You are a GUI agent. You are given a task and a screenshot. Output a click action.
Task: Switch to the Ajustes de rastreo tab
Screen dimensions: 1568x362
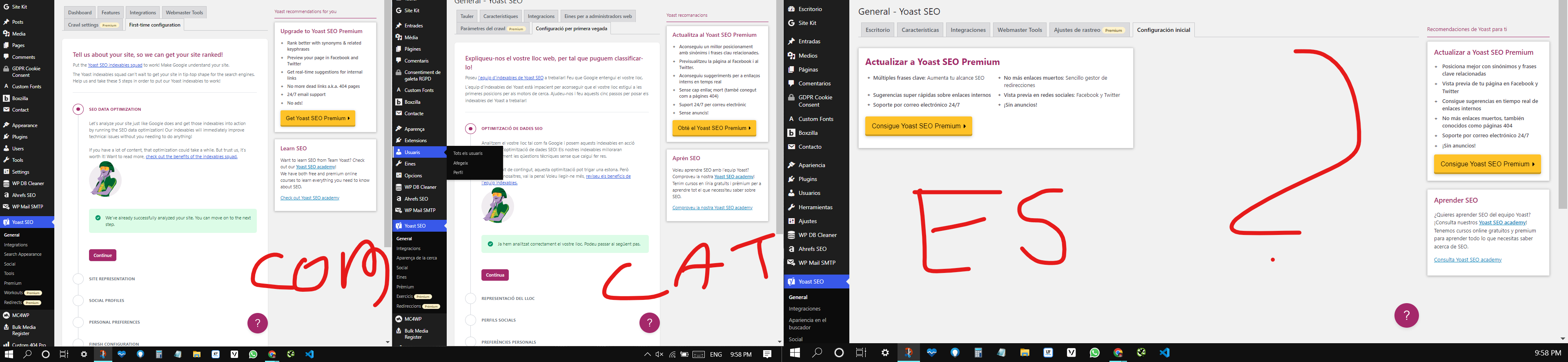(x=1088, y=30)
